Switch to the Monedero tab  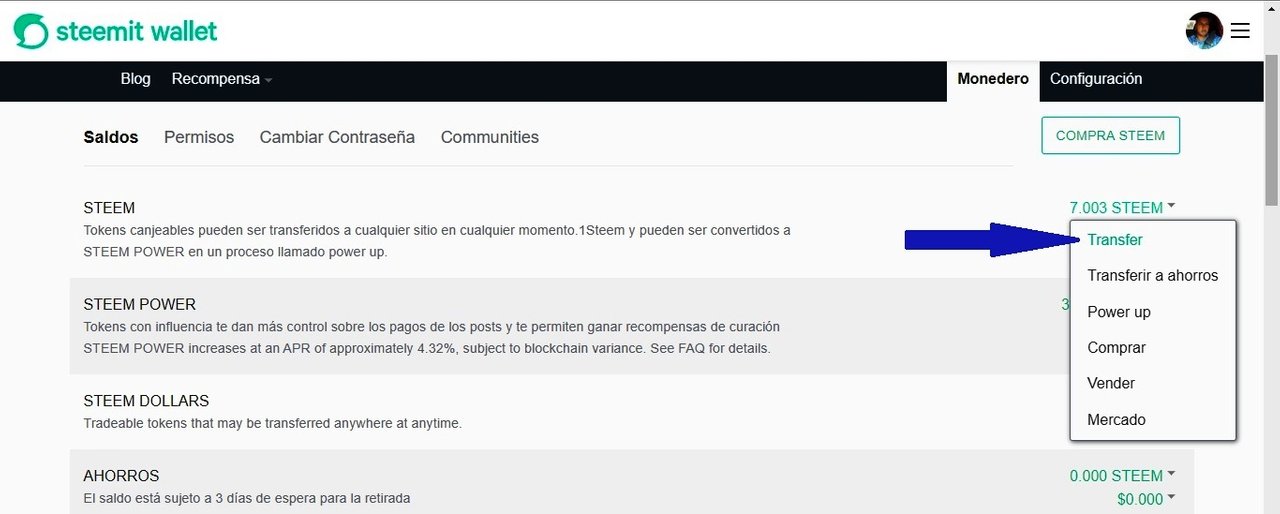pos(993,79)
